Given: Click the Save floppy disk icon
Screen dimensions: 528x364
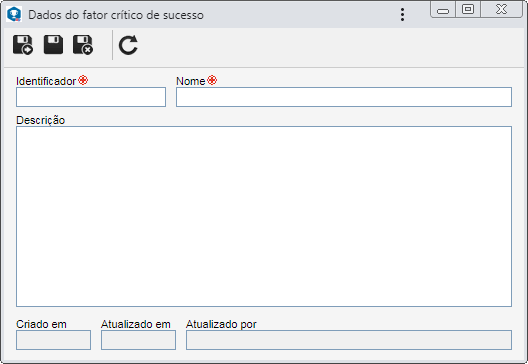Looking at the screenshot, I should coord(53,44).
